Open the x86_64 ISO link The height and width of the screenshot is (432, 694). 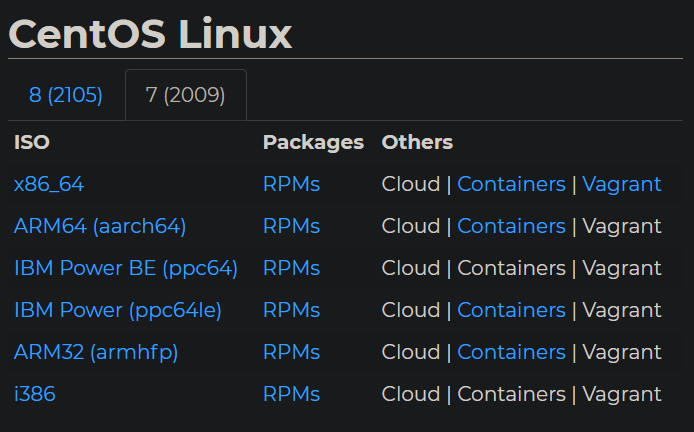49,184
